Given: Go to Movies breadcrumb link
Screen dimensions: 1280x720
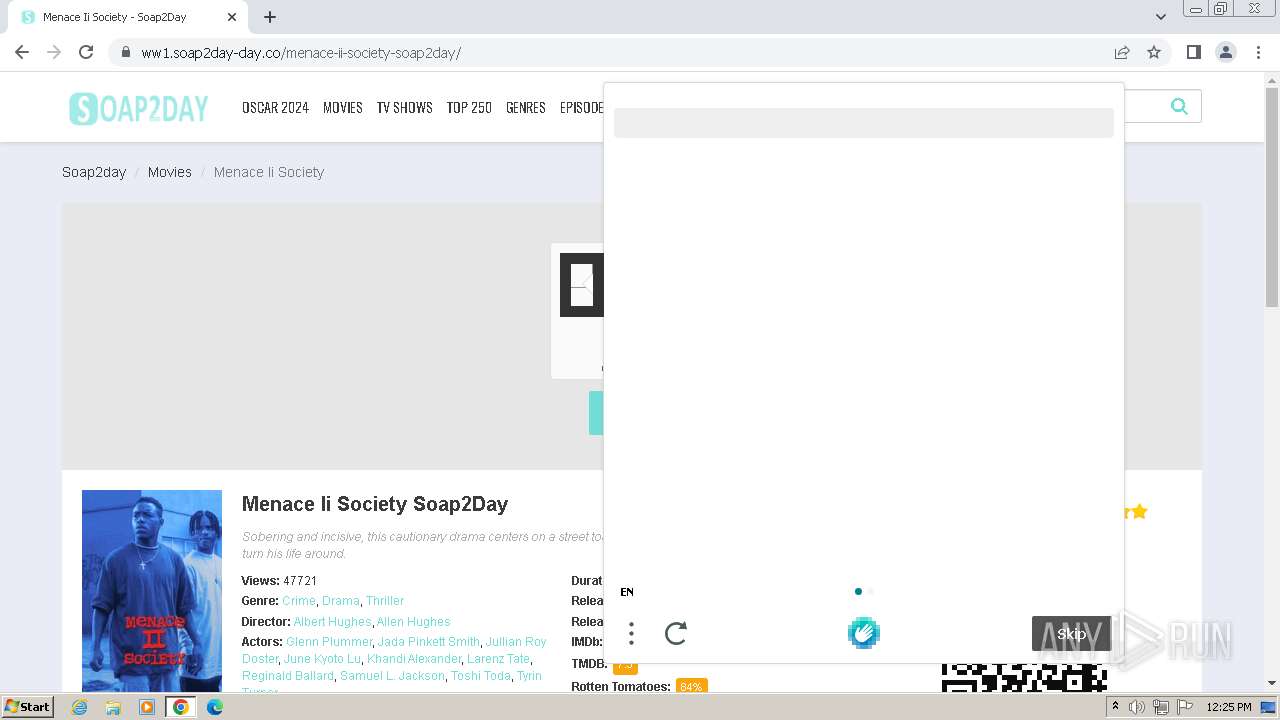Looking at the screenshot, I should [170, 172].
